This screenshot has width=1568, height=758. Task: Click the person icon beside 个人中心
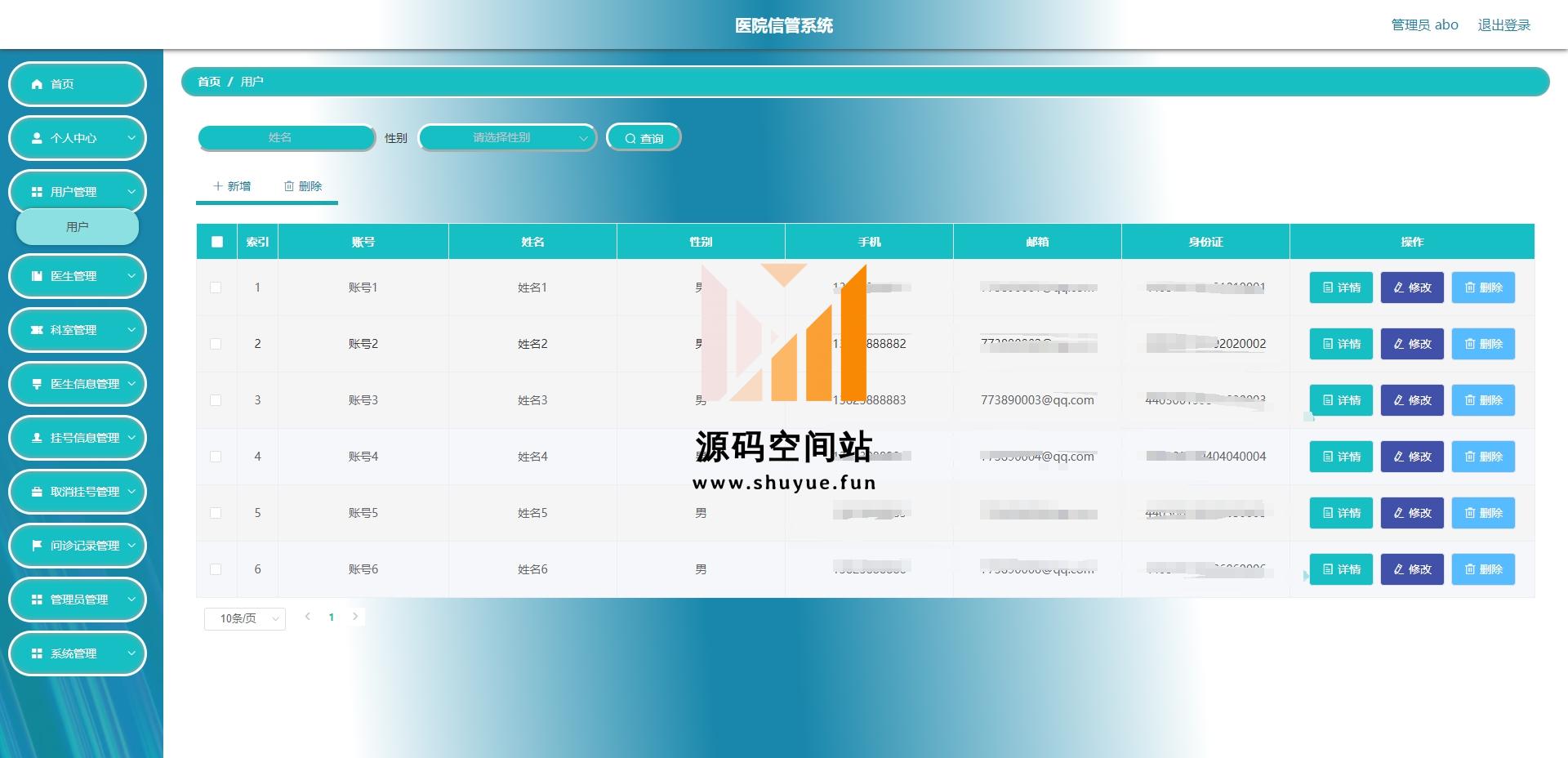(x=37, y=138)
